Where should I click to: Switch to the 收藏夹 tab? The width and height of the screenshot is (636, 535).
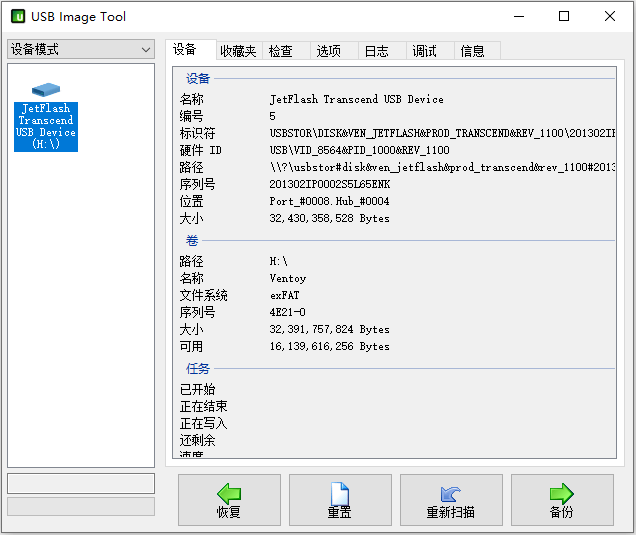[x=239, y=51]
